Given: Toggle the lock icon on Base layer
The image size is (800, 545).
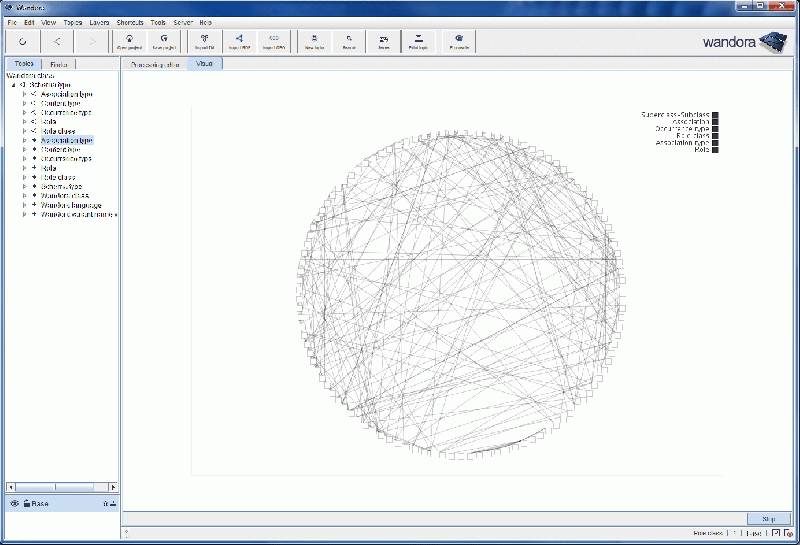Looking at the screenshot, I should coord(26,503).
